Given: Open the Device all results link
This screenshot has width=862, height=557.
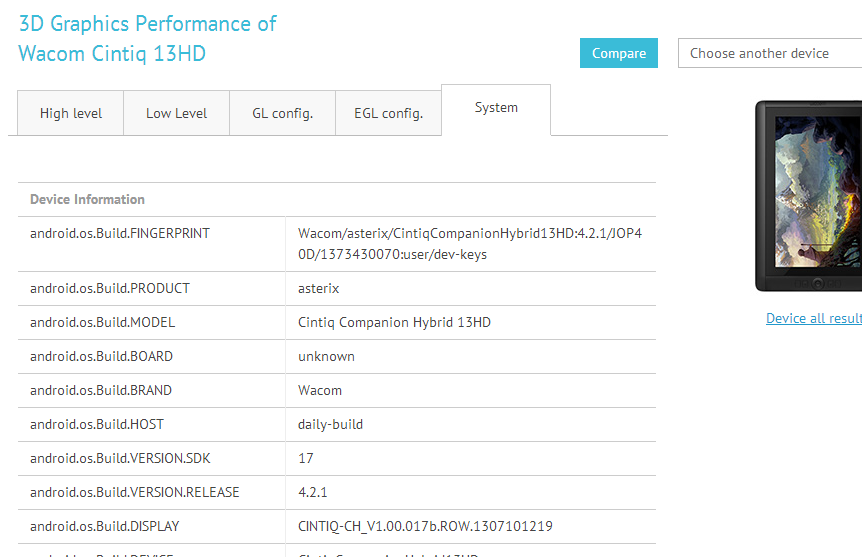Looking at the screenshot, I should click(814, 318).
